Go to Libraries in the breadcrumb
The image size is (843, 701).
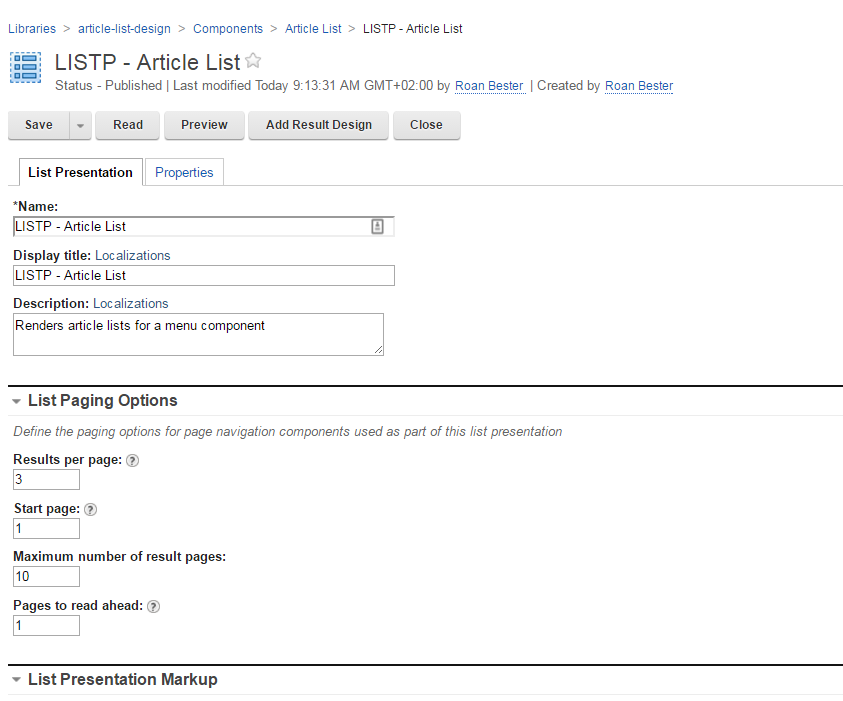pyautogui.click(x=32, y=29)
